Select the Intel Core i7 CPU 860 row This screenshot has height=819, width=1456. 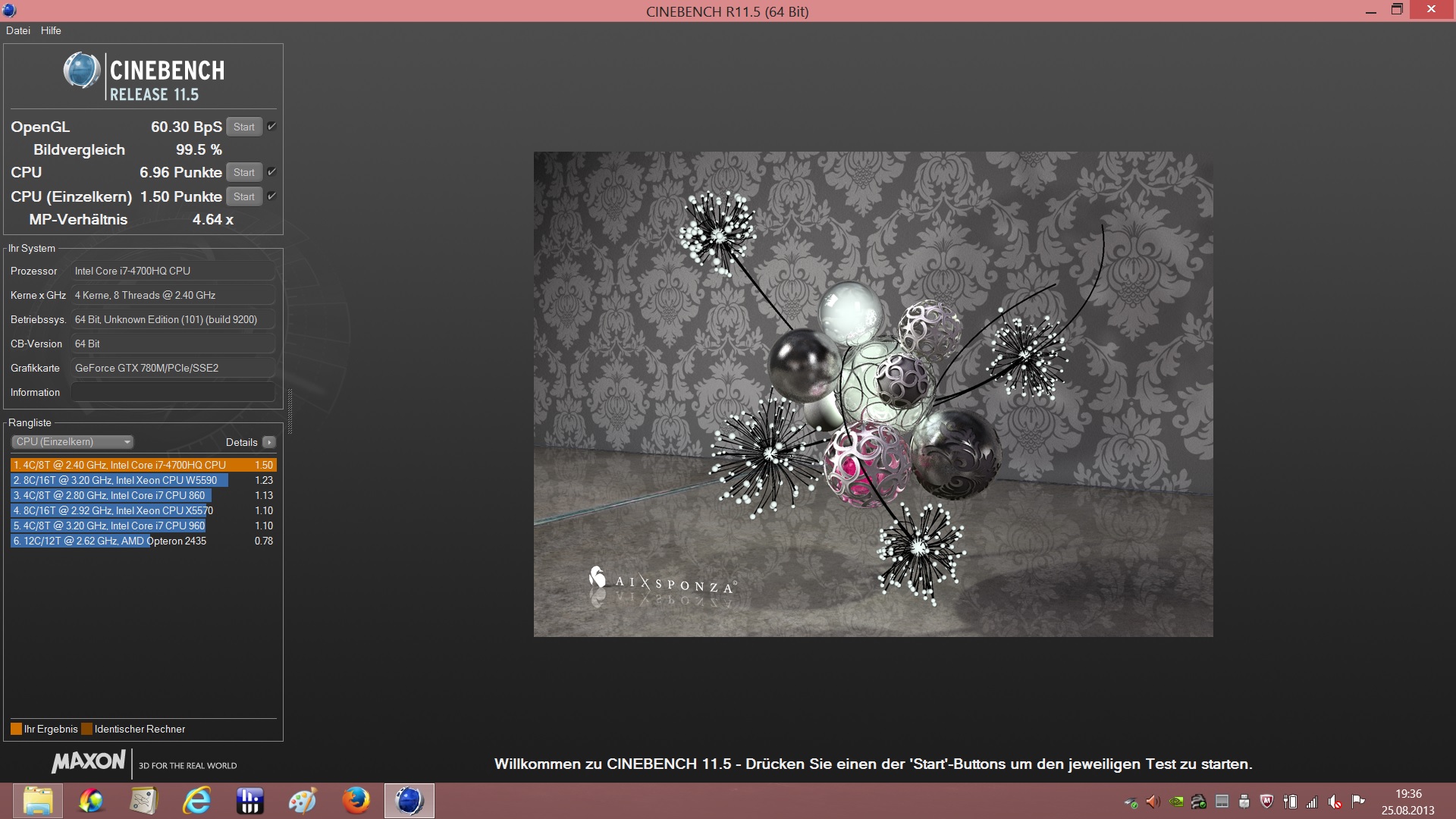tap(143, 495)
